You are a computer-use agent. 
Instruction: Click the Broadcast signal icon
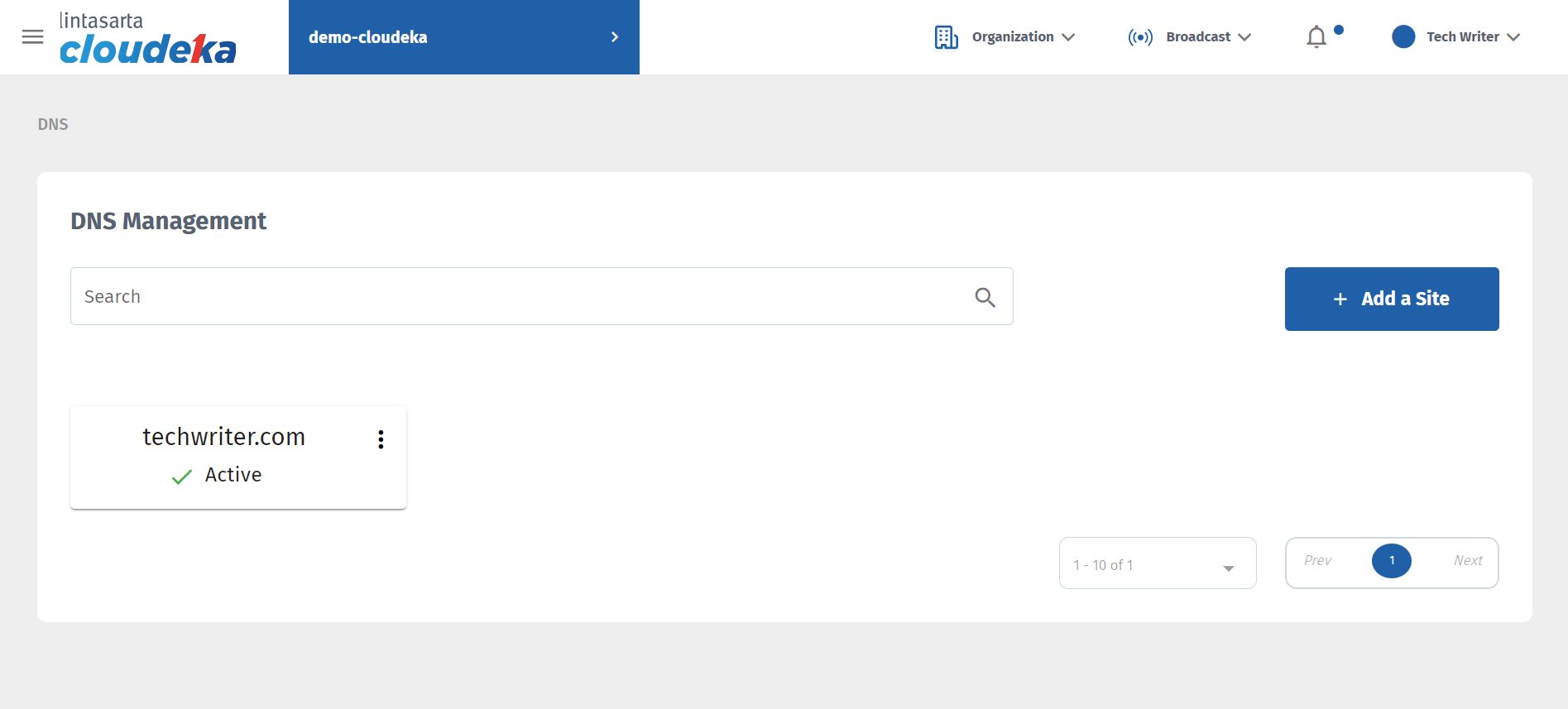(1139, 37)
